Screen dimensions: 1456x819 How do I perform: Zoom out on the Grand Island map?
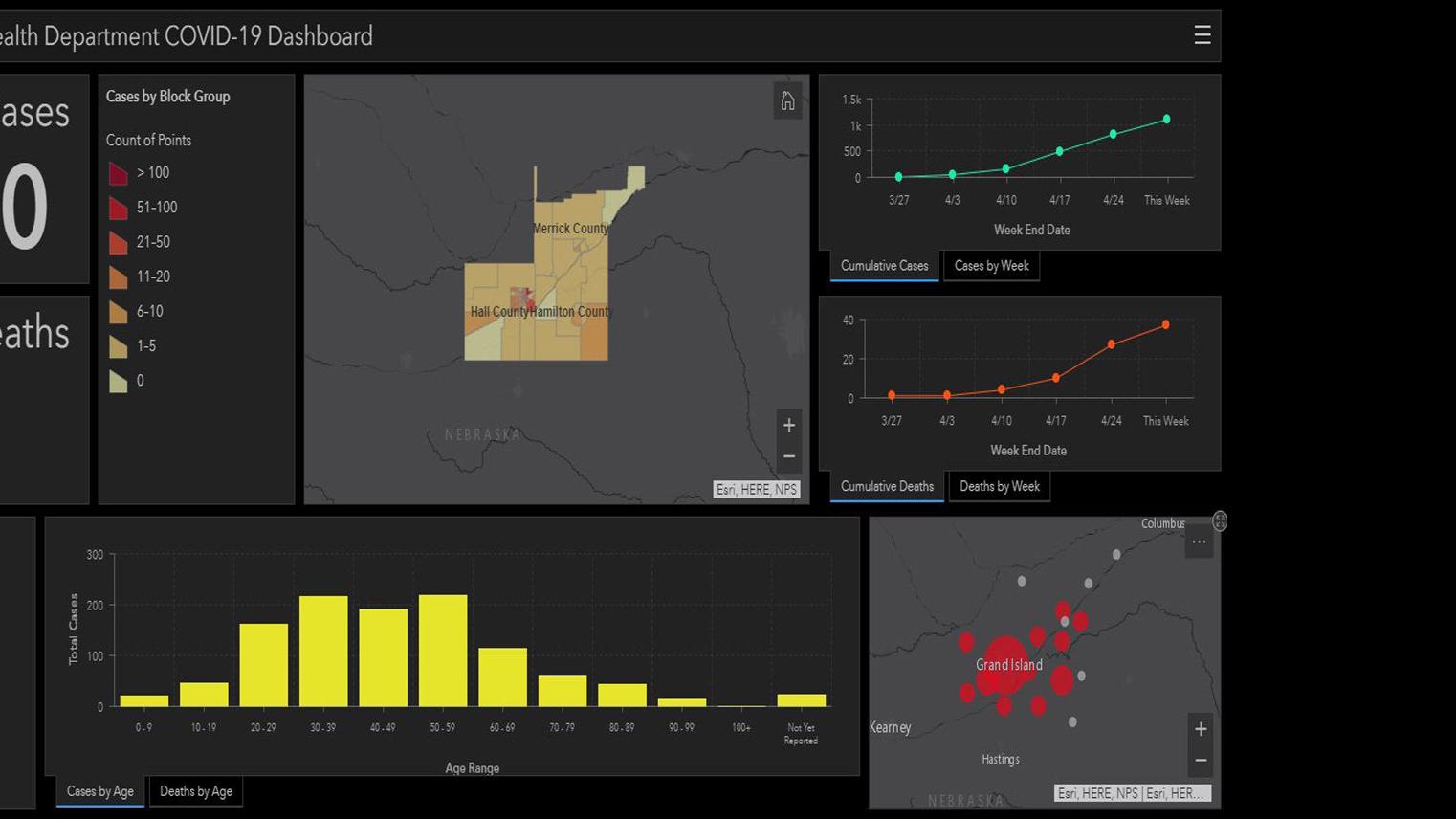point(1201,761)
